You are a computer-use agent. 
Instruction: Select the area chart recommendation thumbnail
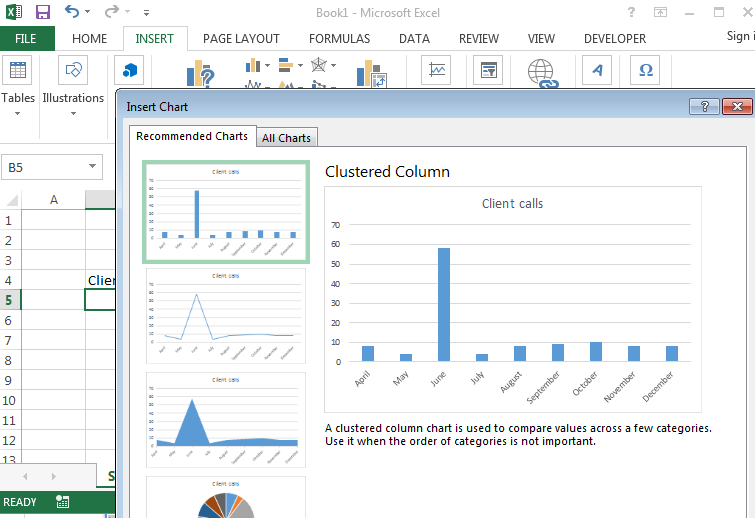coord(226,420)
